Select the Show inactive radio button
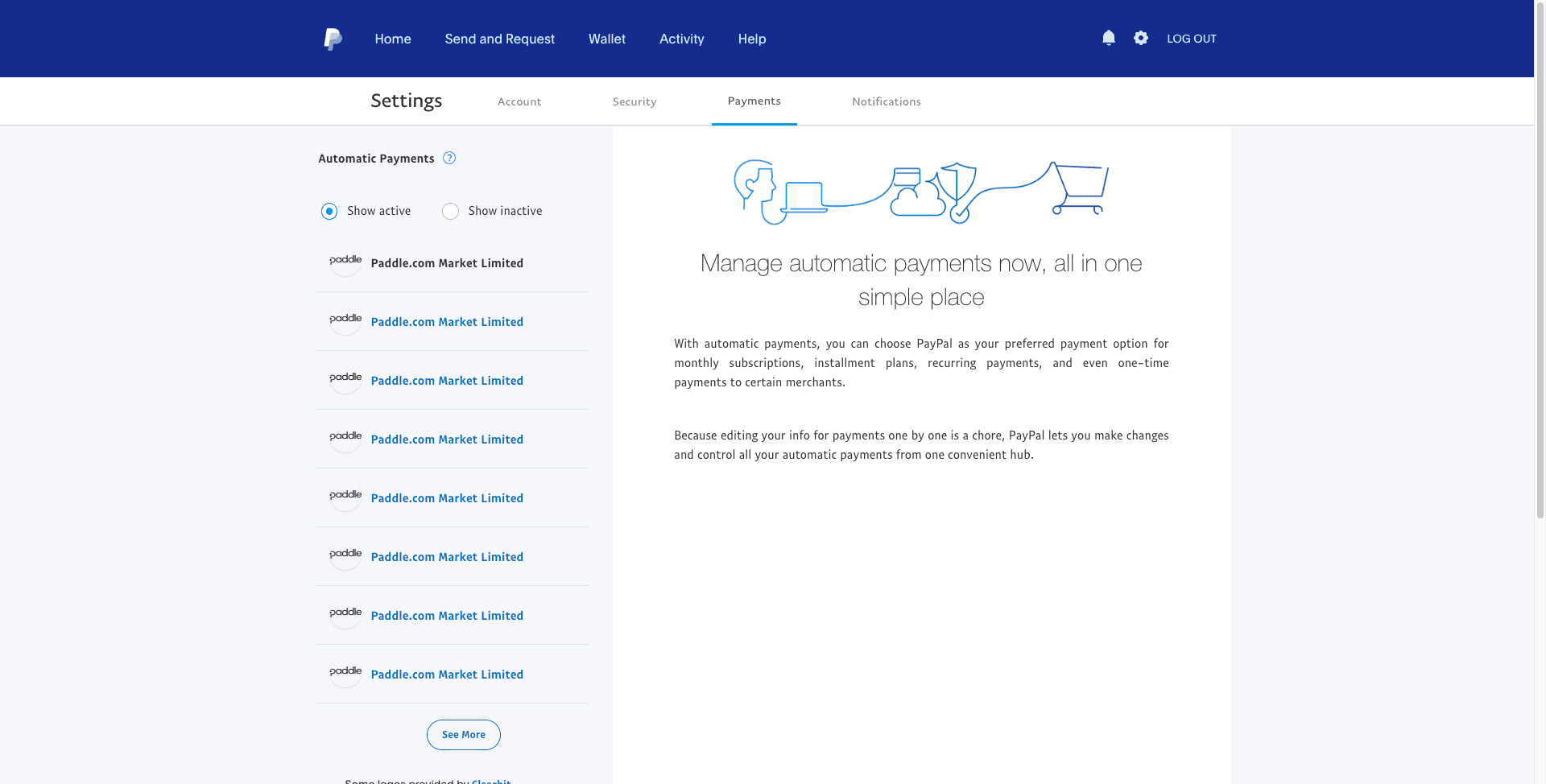 coord(450,211)
